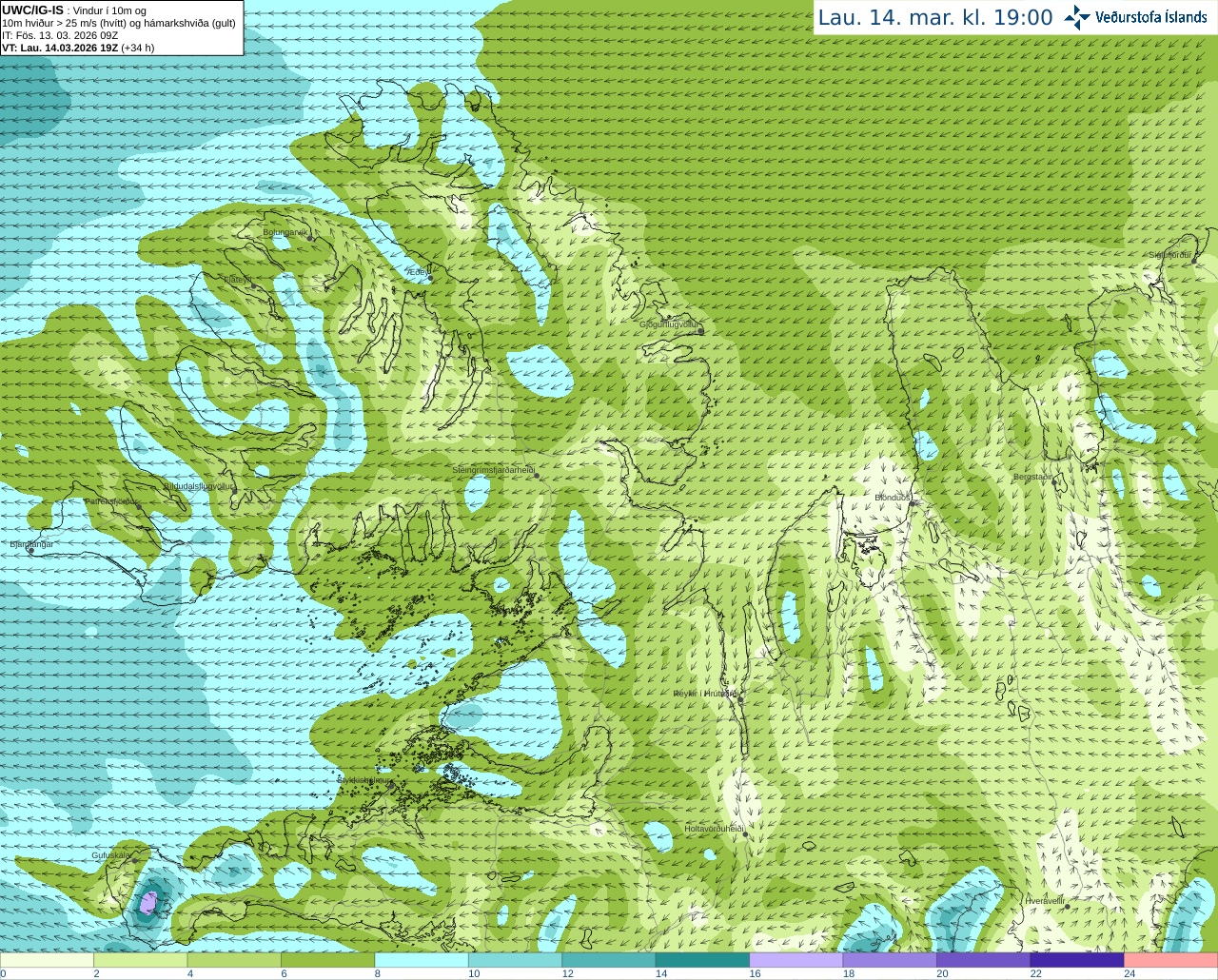Click the 'IT: Fös. 13. 03. 2026 09Z' line
The image size is (1218, 980).
(x=60, y=35)
